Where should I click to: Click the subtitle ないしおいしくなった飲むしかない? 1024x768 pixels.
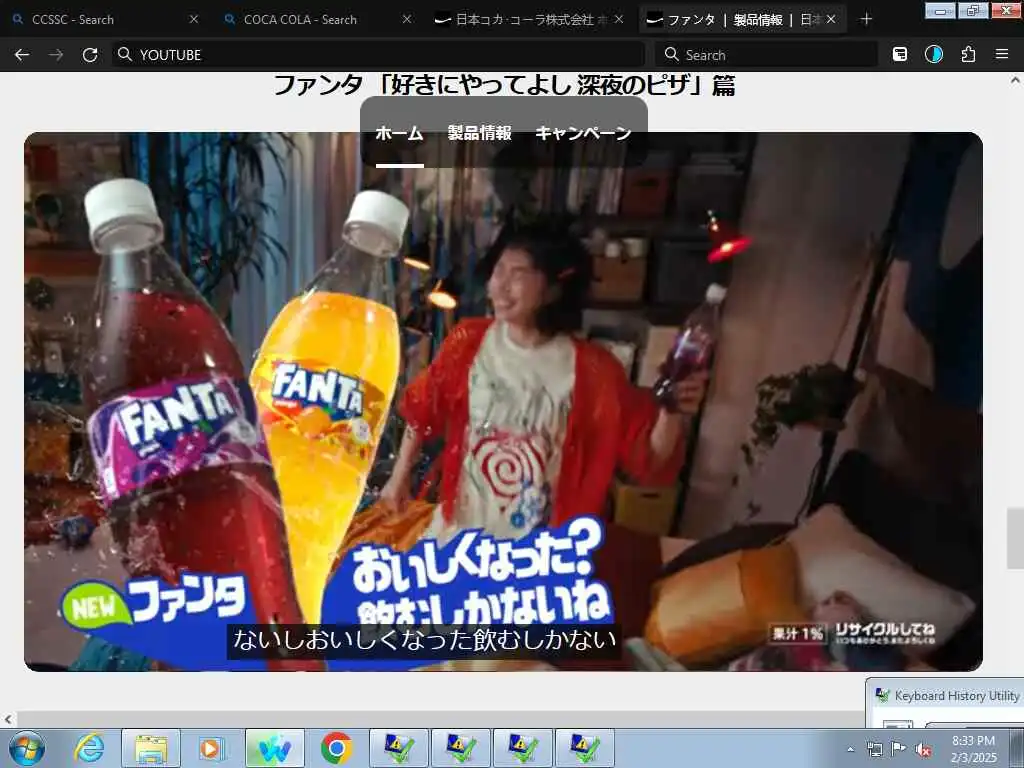click(x=424, y=640)
